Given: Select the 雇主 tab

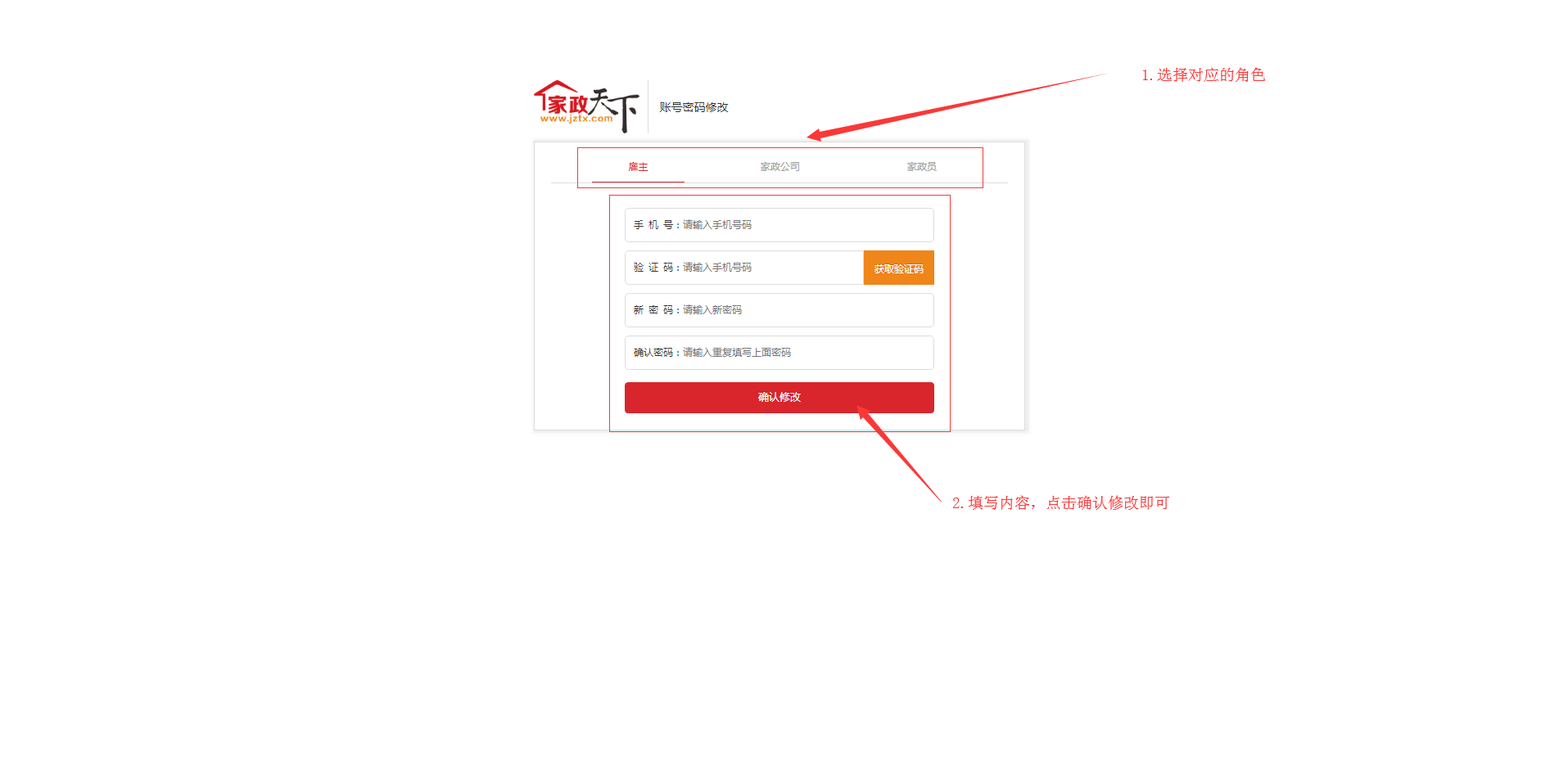Looking at the screenshot, I should pyautogui.click(x=638, y=166).
